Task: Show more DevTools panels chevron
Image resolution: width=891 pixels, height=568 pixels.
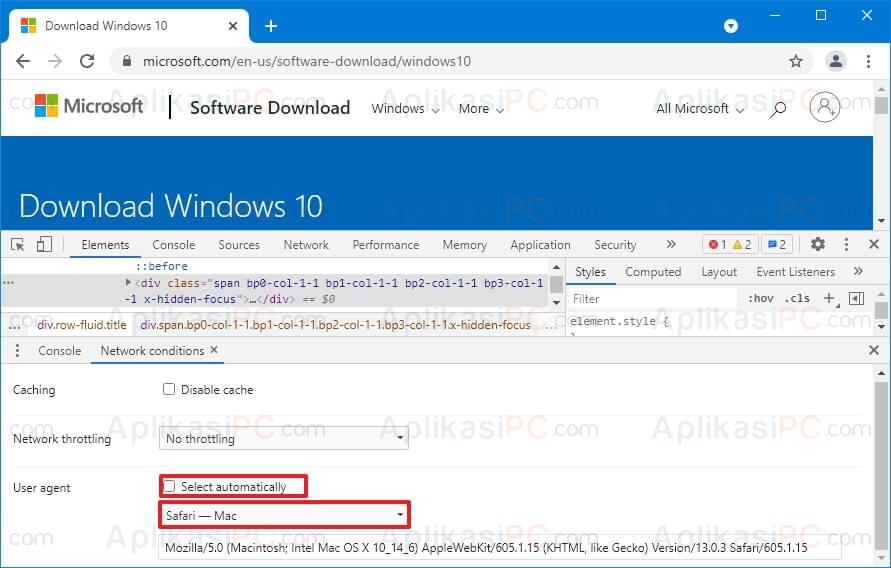Action: point(671,244)
